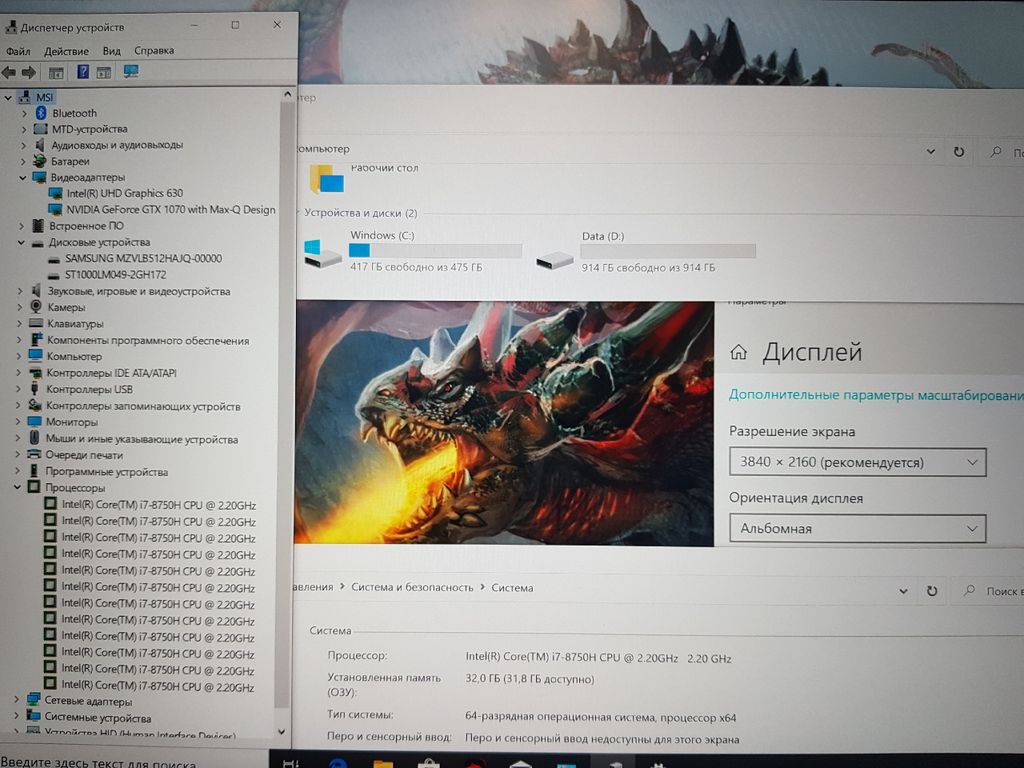Open the Действие menu
This screenshot has height=768, width=1024.
pyautogui.click(x=66, y=51)
